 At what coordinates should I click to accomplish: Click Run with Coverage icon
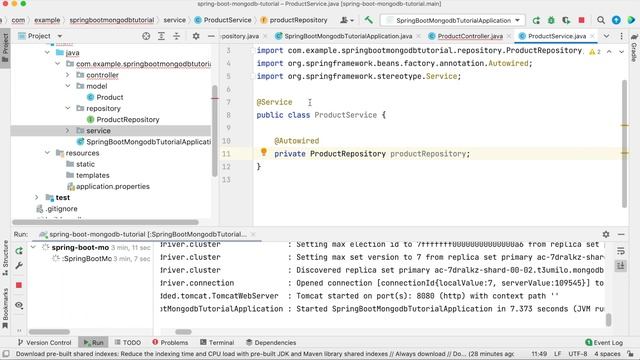pos(566,20)
